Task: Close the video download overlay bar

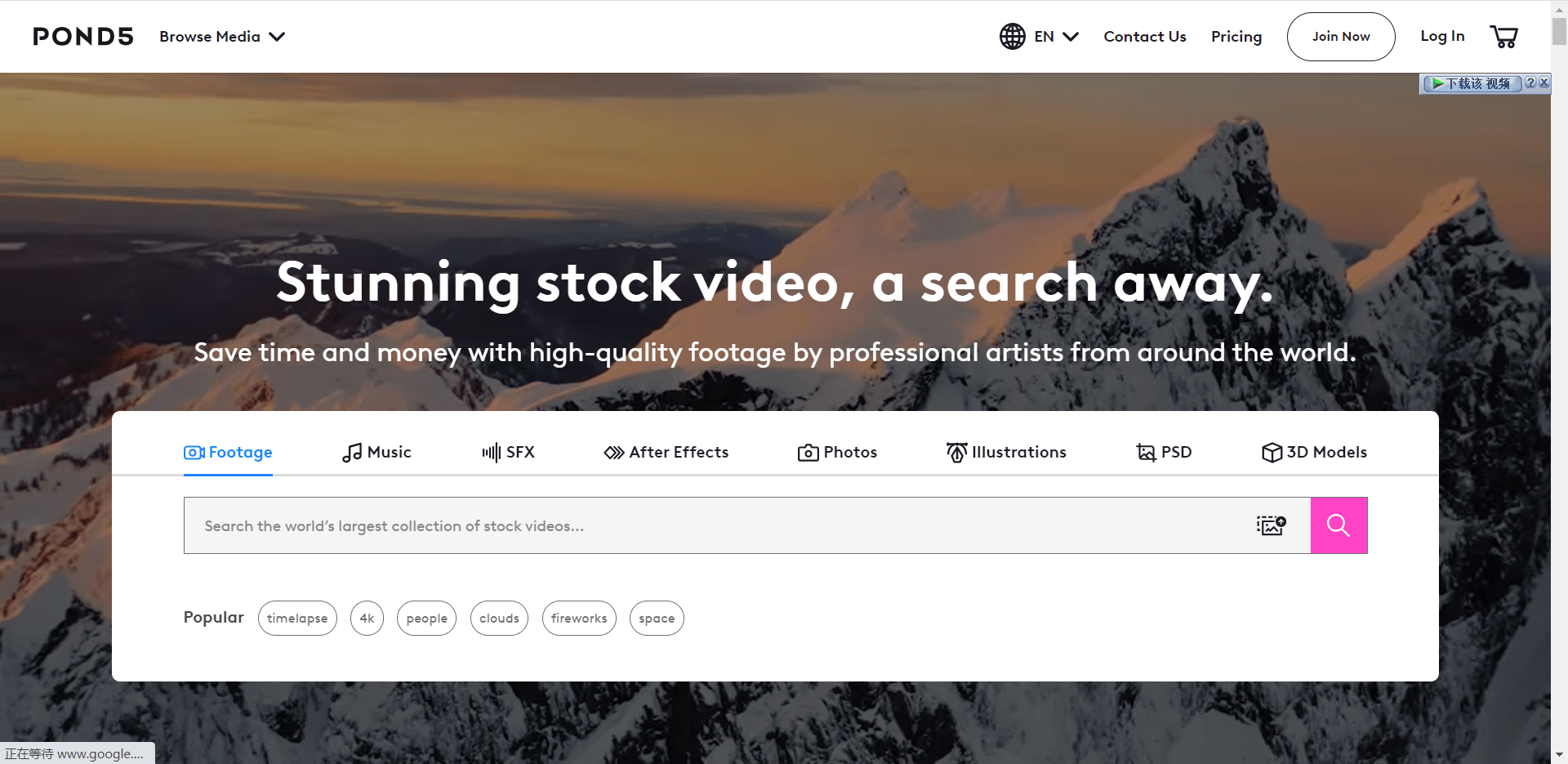Action: (1543, 83)
